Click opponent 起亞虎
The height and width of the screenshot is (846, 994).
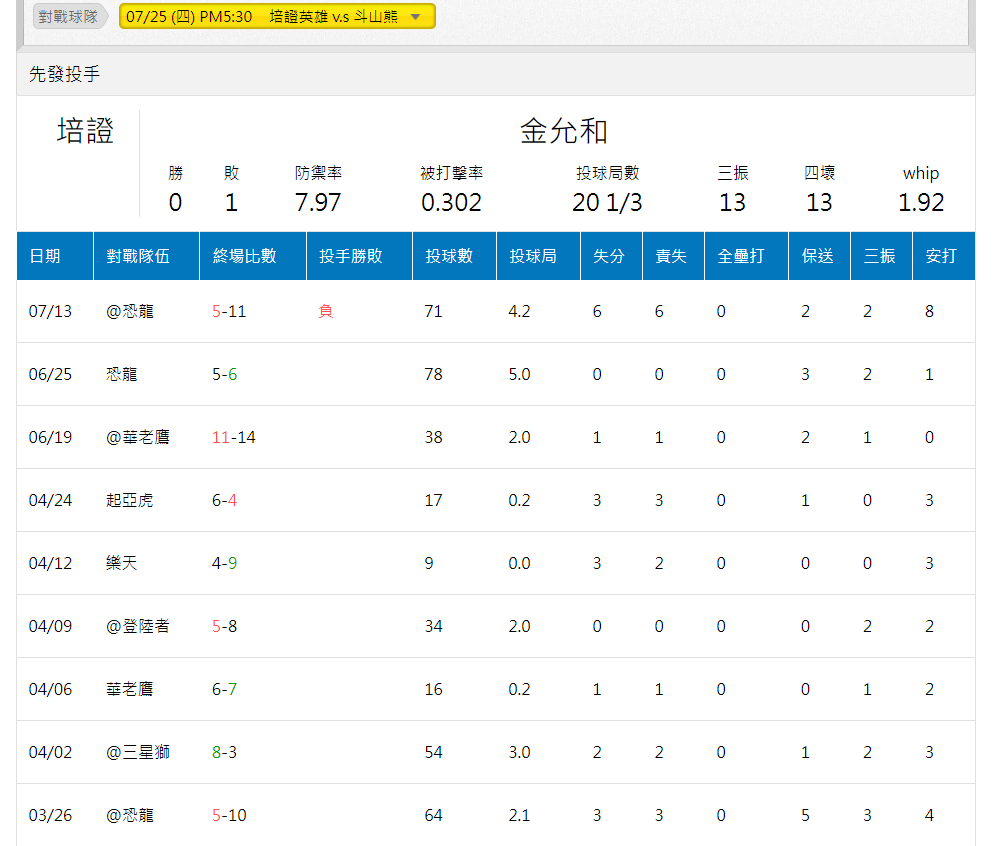(x=129, y=500)
